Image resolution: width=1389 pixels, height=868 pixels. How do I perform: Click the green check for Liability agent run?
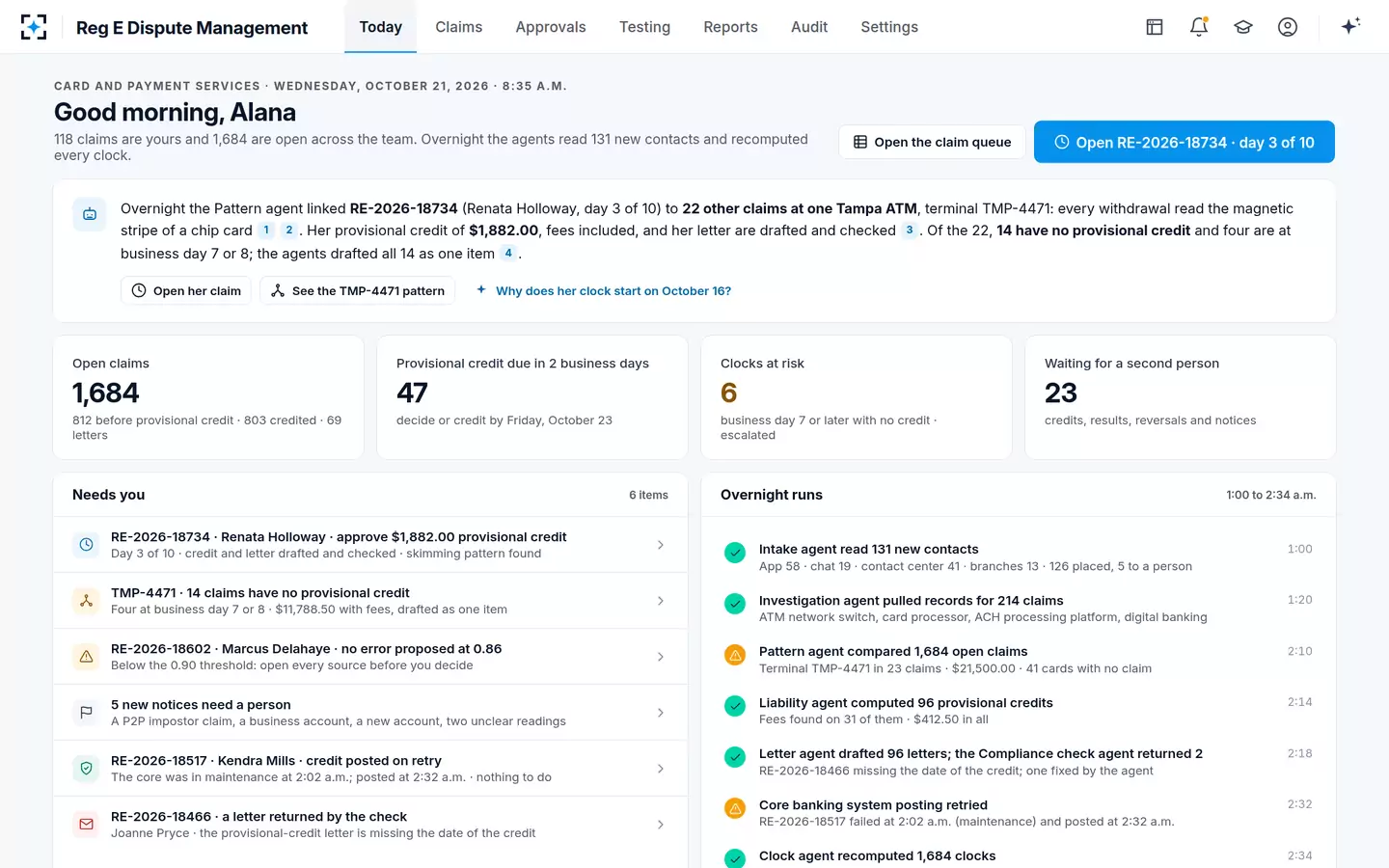[735, 706]
